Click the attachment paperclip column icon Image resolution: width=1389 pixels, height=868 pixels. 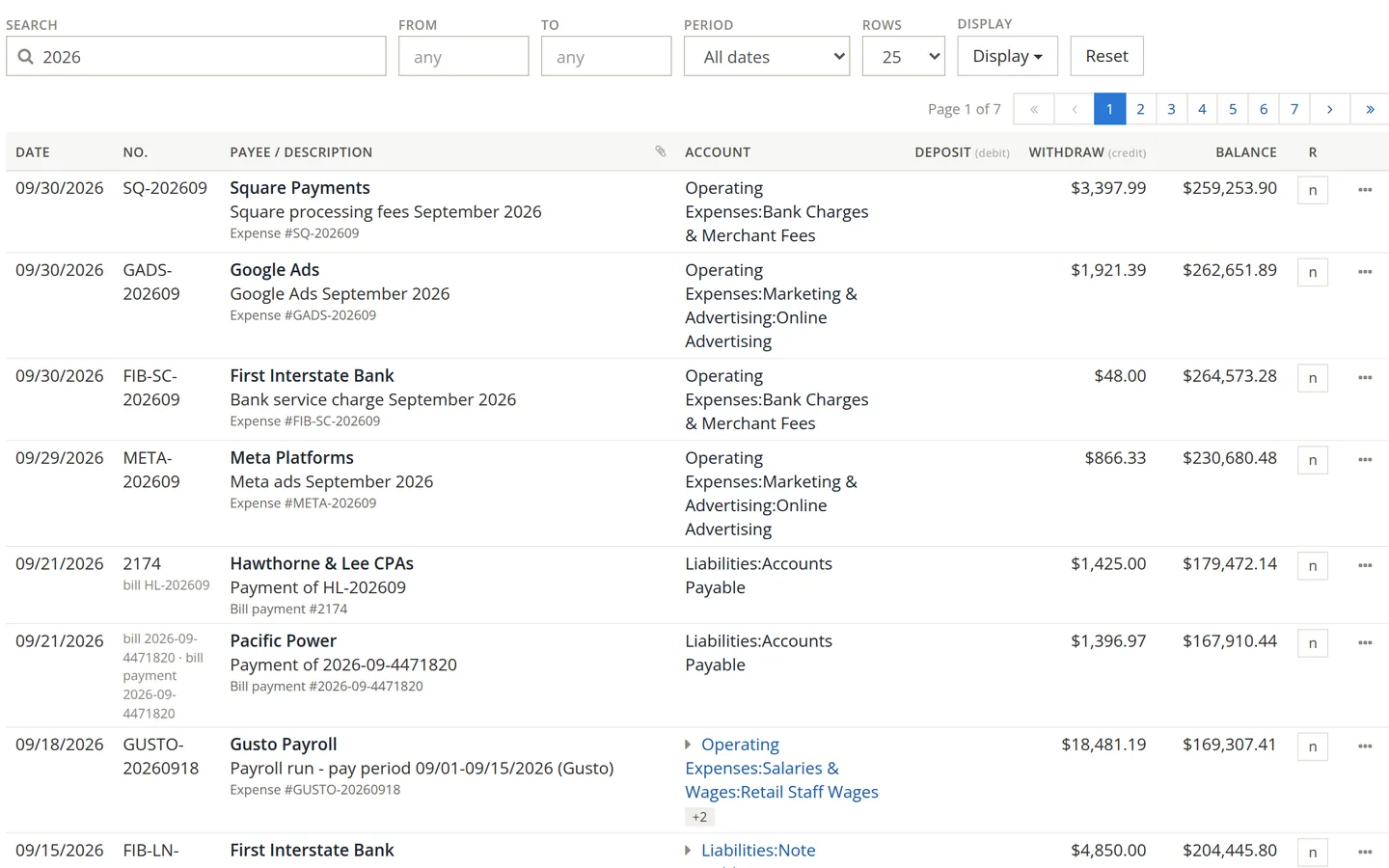pos(661,151)
